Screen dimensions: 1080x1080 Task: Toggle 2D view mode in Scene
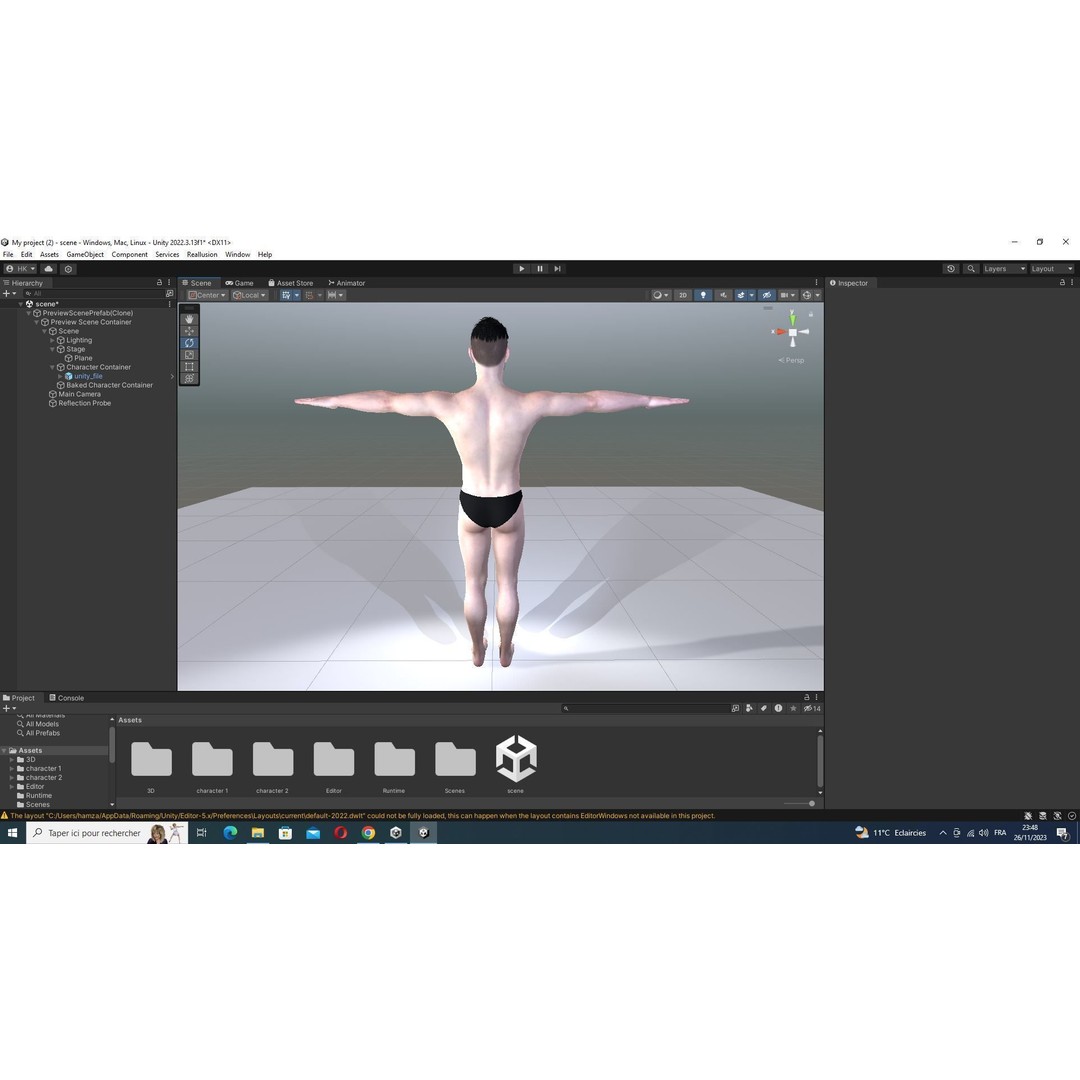(x=683, y=295)
